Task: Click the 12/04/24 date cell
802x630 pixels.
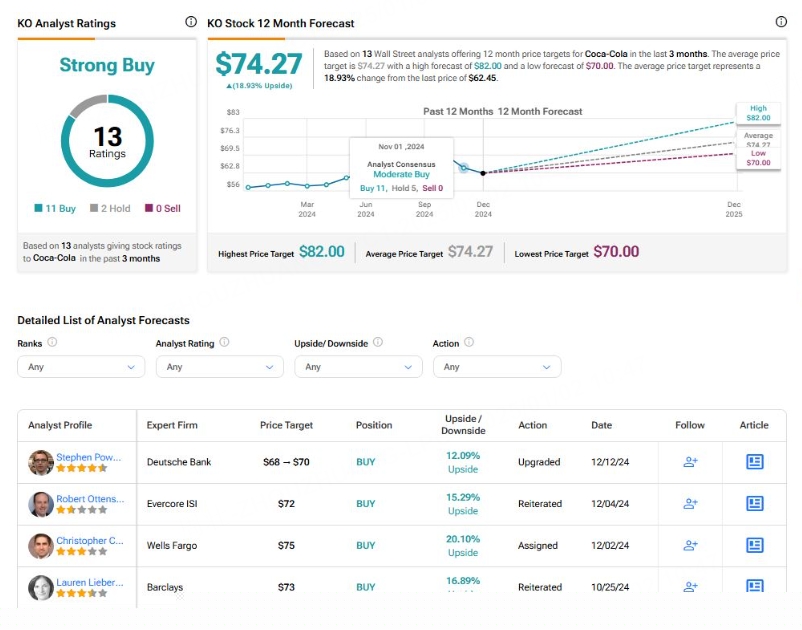Action: click(x=610, y=504)
